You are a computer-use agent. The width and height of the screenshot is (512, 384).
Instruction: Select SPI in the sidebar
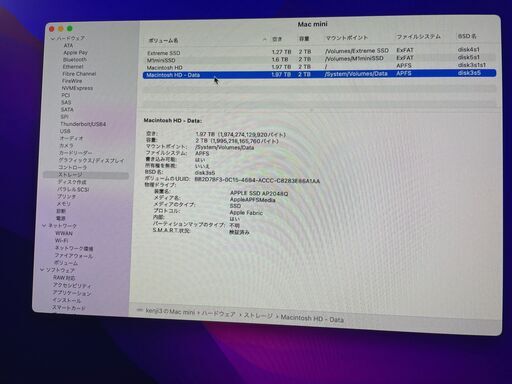point(64,117)
